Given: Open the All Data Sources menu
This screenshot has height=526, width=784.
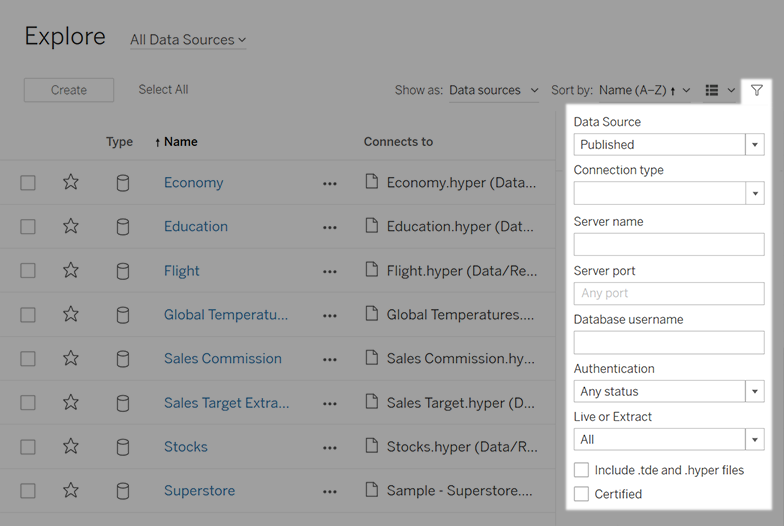Looking at the screenshot, I should 188,40.
